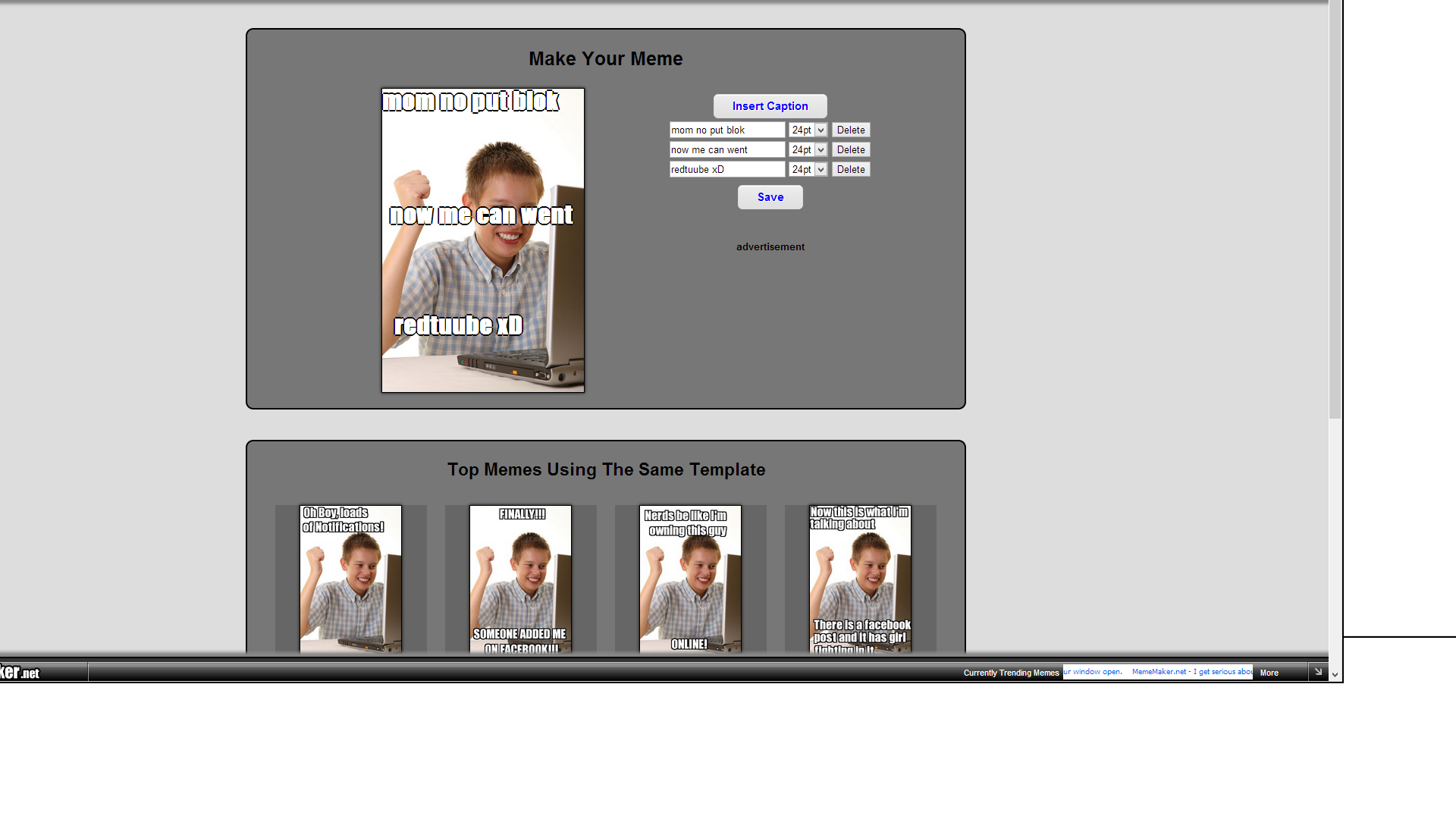Edit the 'redtuube xD' text field
Viewport: 1456px width, 819px height.
727,170
